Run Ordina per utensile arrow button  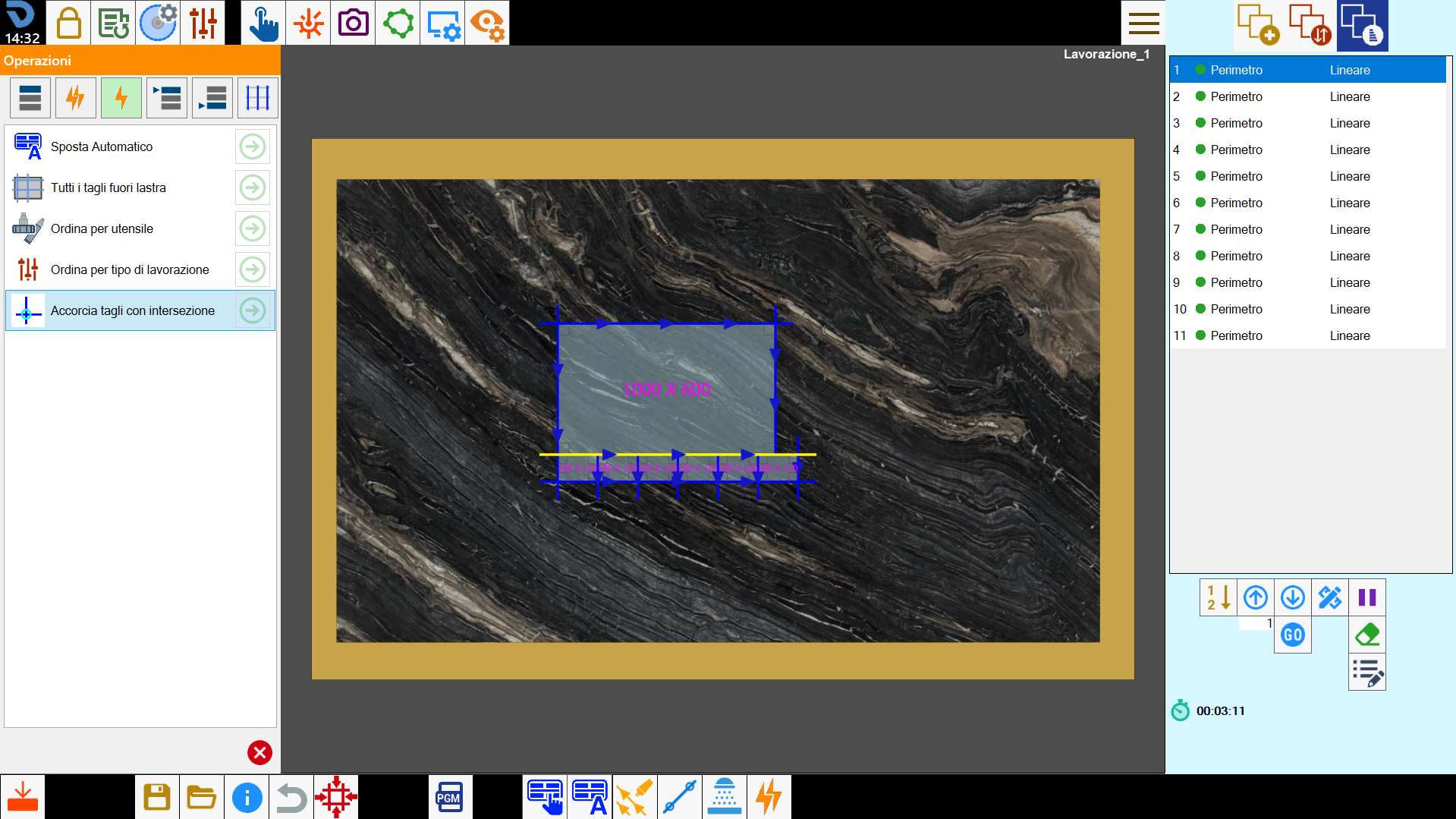[253, 228]
